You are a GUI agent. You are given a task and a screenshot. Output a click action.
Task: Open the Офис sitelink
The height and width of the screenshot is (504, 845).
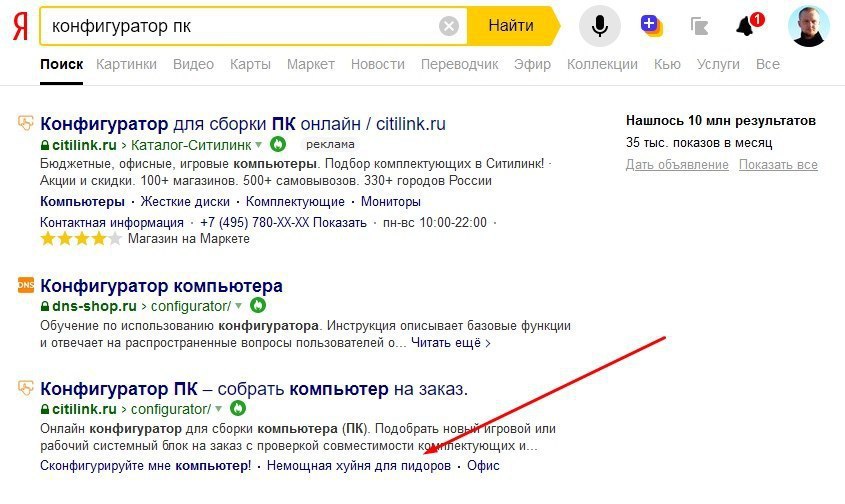tap(483, 466)
